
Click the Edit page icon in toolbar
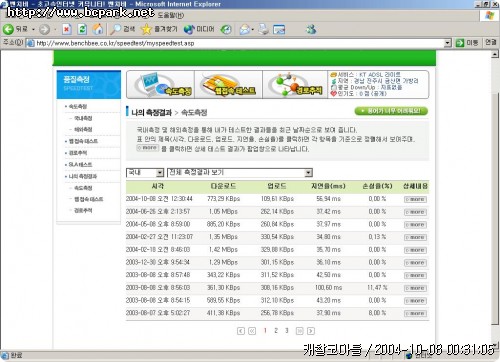279,30
